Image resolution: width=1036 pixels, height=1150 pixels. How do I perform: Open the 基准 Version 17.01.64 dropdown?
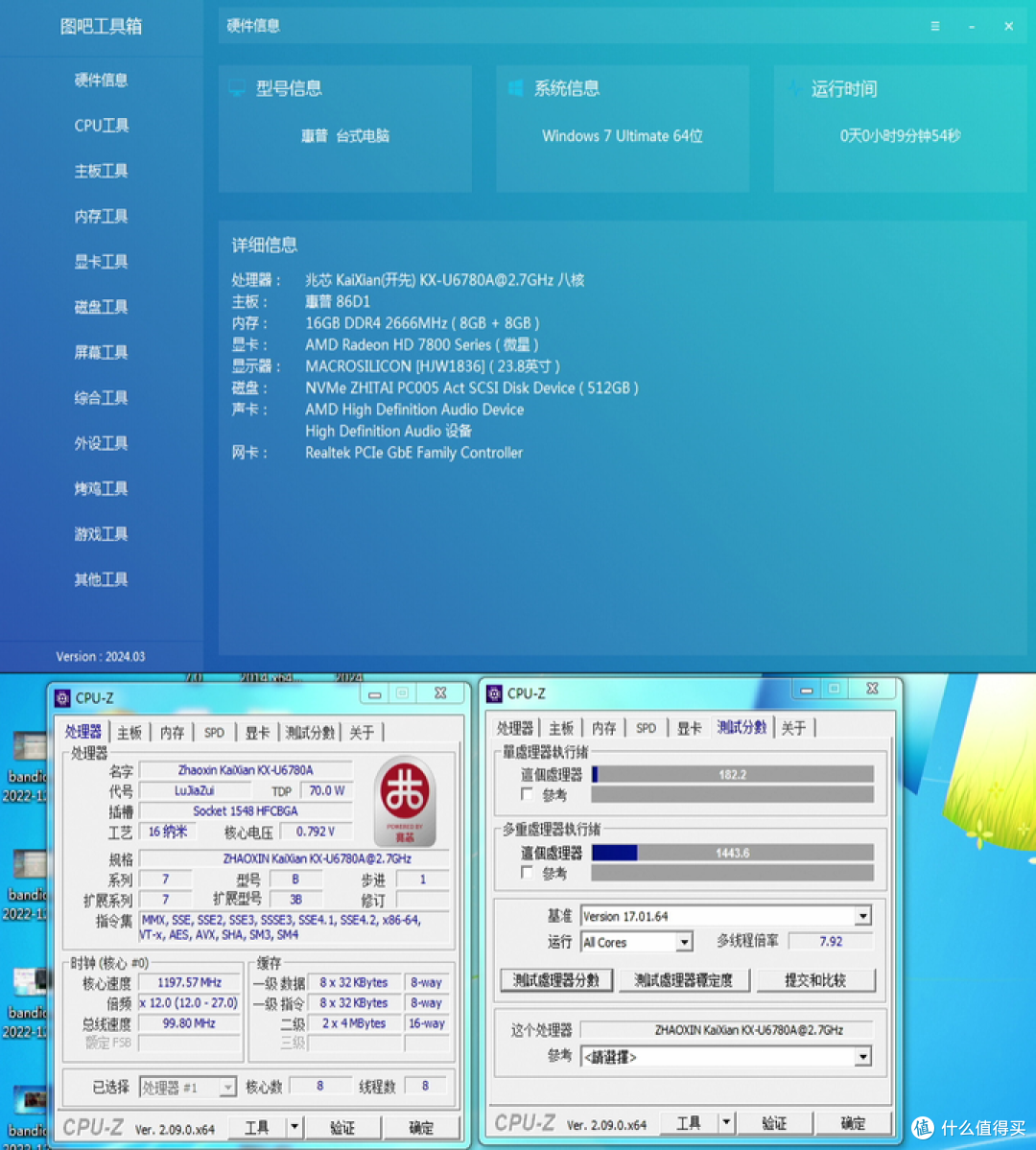click(x=861, y=915)
